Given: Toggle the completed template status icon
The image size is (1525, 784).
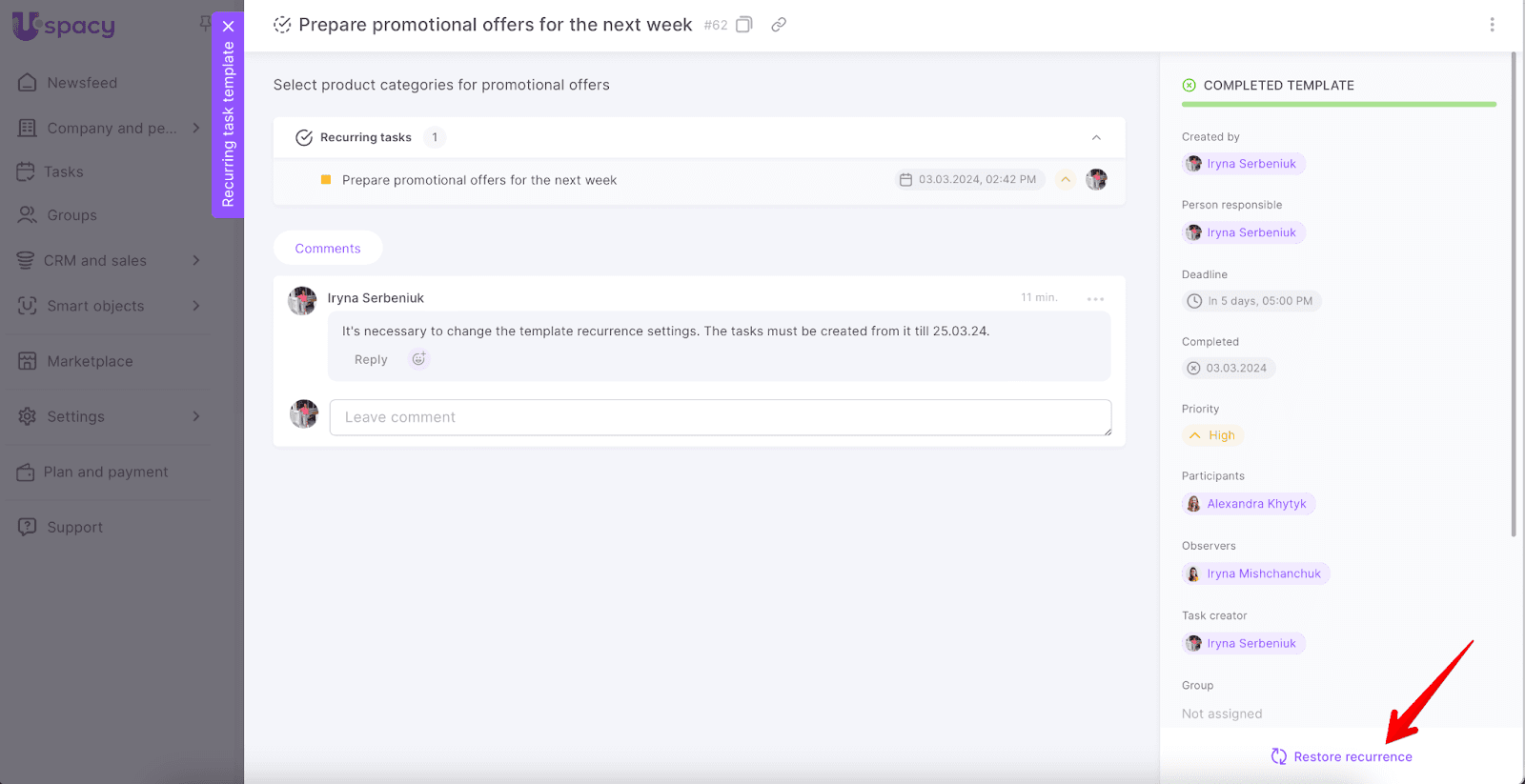Looking at the screenshot, I should tap(1189, 86).
